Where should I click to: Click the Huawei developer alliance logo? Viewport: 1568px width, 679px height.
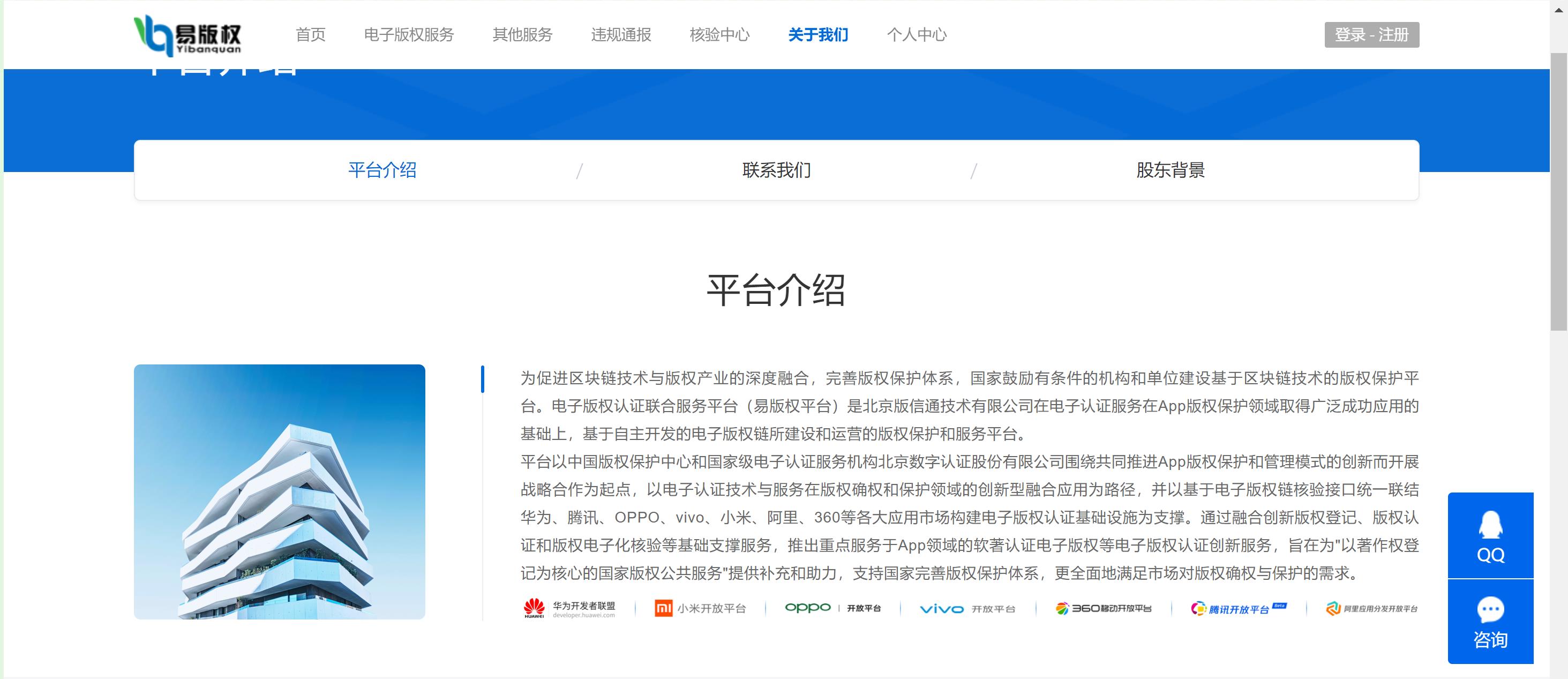click(x=570, y=608)
